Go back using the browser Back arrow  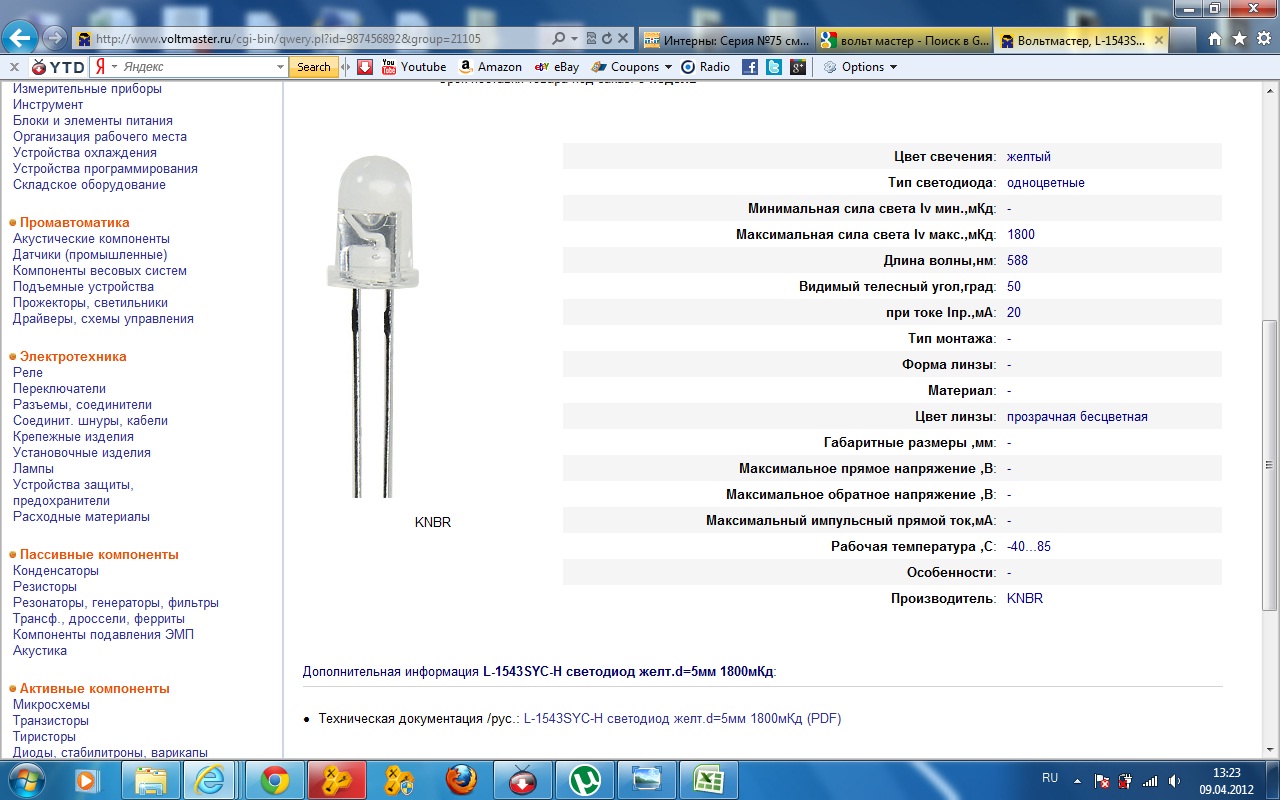pos(19,38)
